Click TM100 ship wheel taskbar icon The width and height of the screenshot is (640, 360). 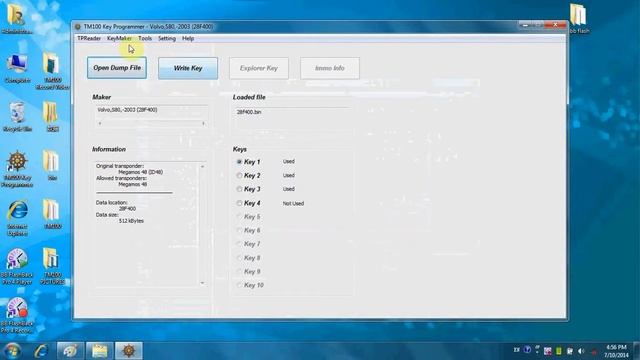(129, 351)
